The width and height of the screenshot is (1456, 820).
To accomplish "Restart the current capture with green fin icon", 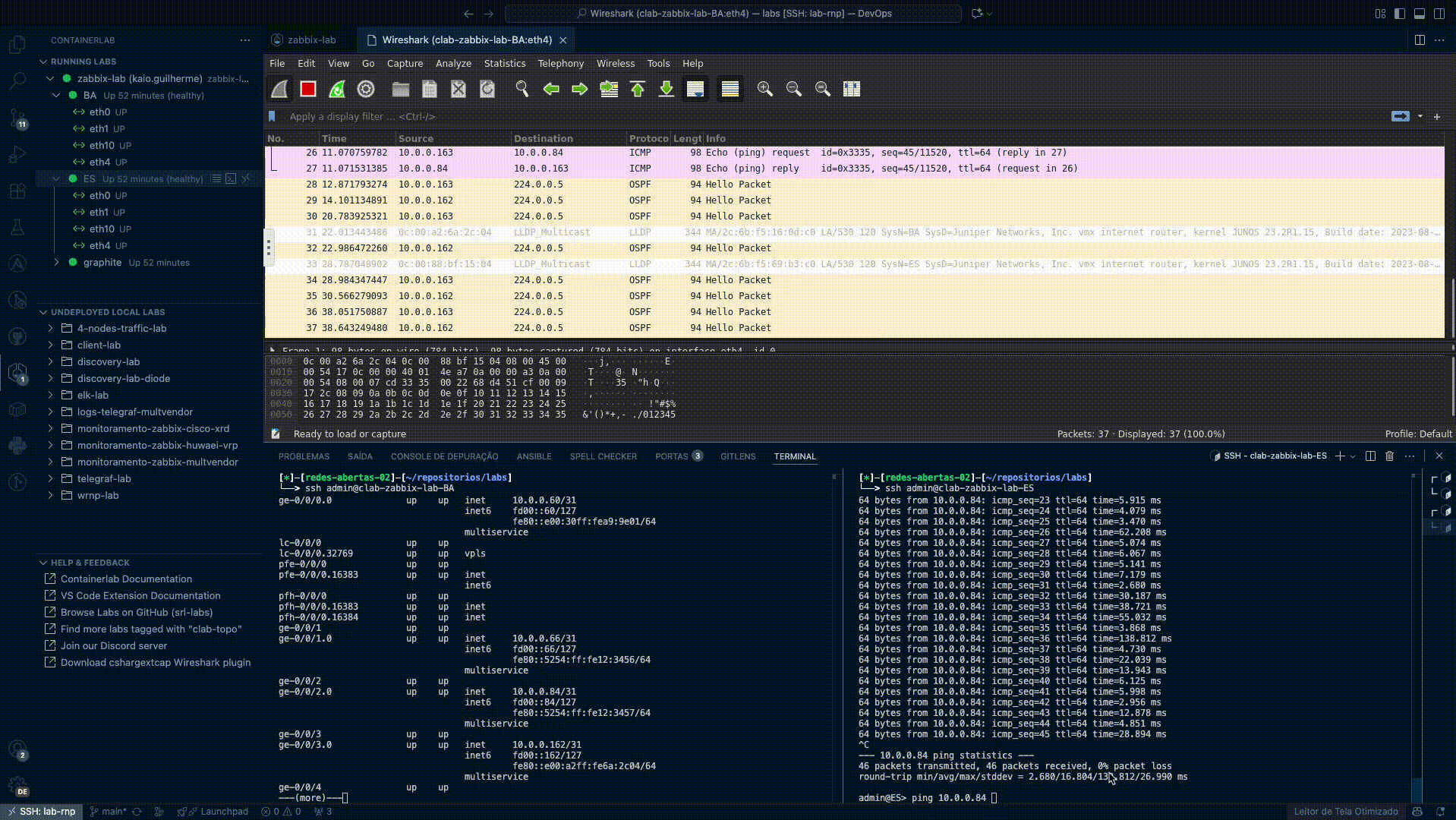I will pos(336,90).
